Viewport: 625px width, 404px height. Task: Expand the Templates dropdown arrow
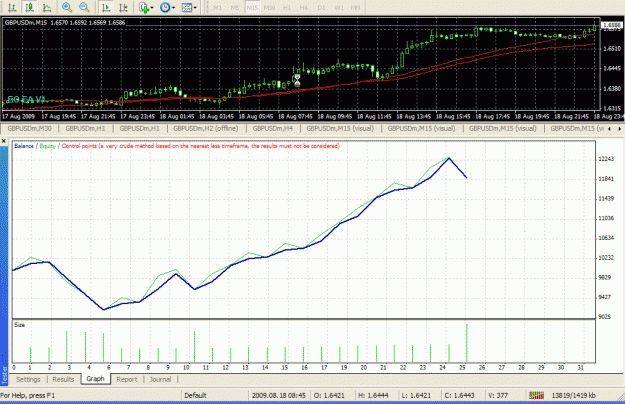point(195,8)
